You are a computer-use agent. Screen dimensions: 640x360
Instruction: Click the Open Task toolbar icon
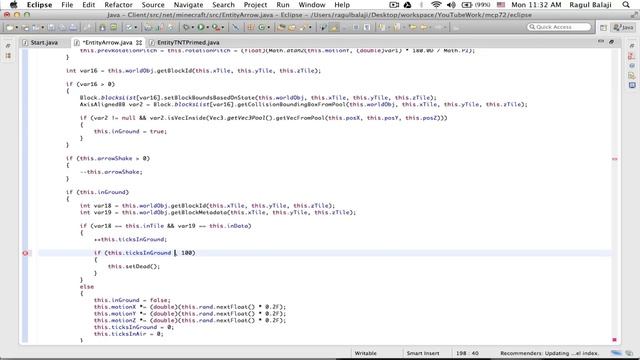pos(292,27)
